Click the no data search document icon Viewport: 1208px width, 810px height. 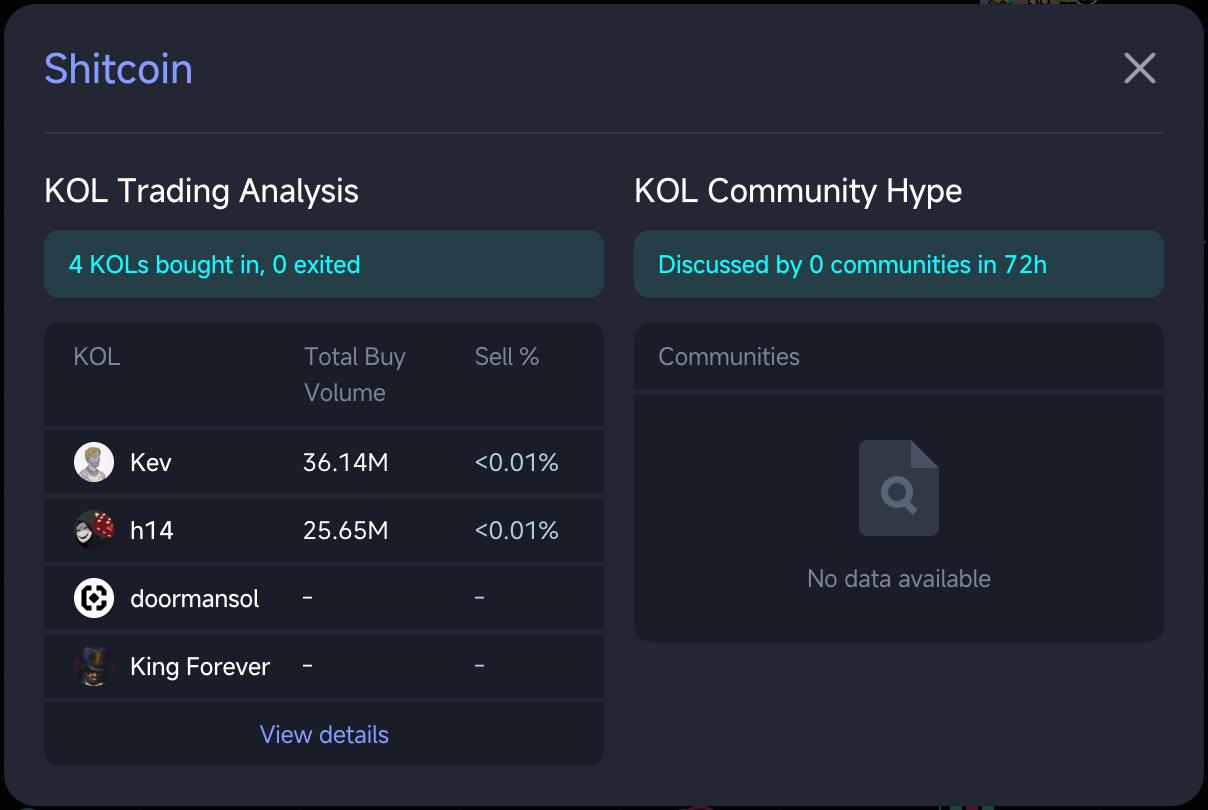coord(898,488)
